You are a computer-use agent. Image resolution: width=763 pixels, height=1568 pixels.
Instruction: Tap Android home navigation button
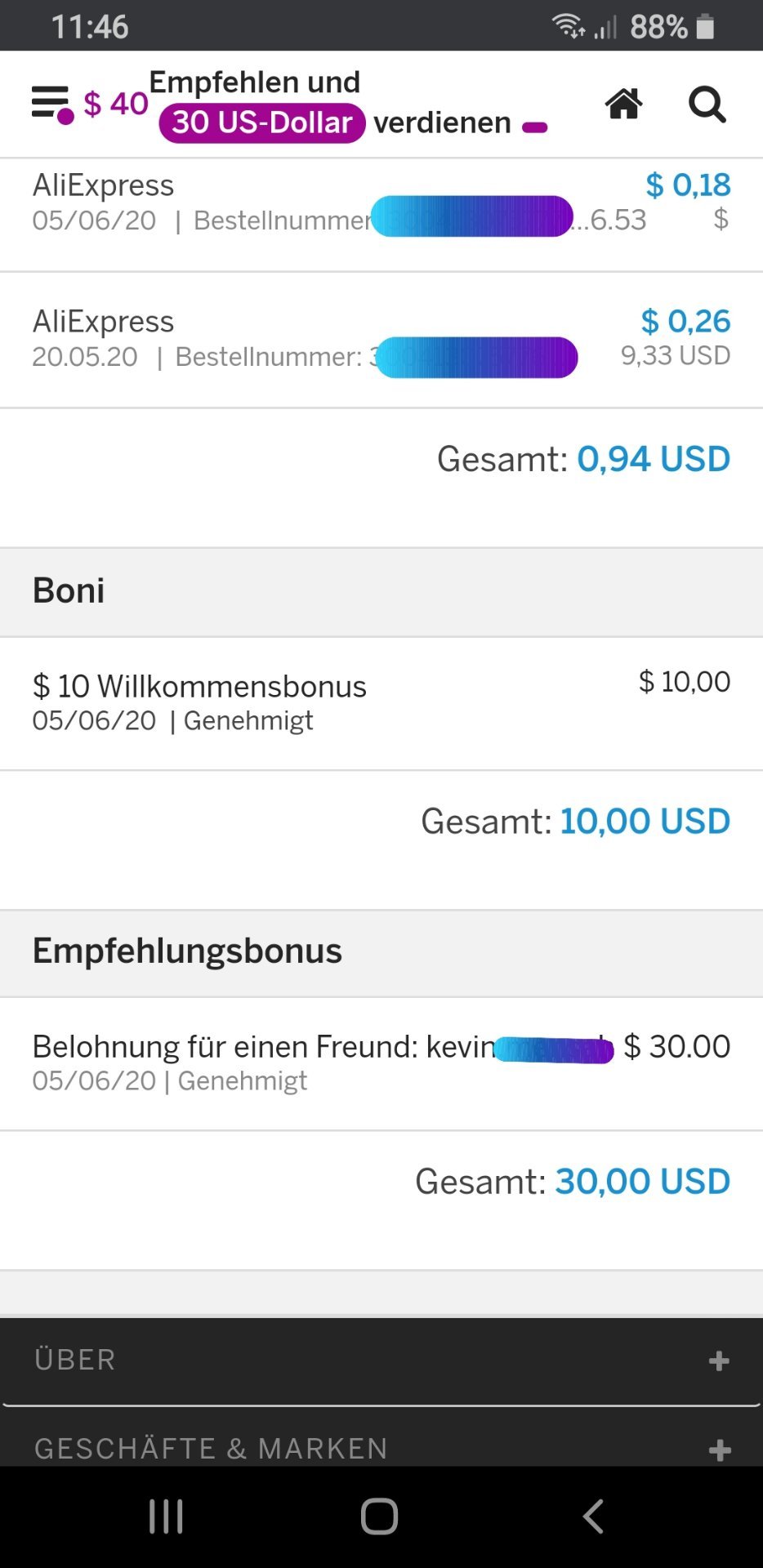380,1517
